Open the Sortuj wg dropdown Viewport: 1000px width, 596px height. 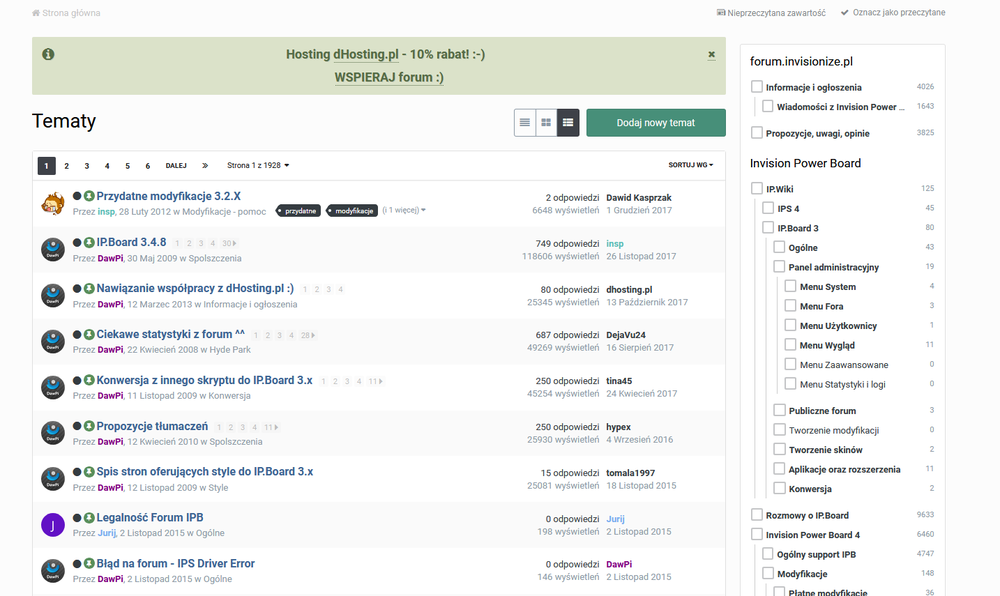691,166
